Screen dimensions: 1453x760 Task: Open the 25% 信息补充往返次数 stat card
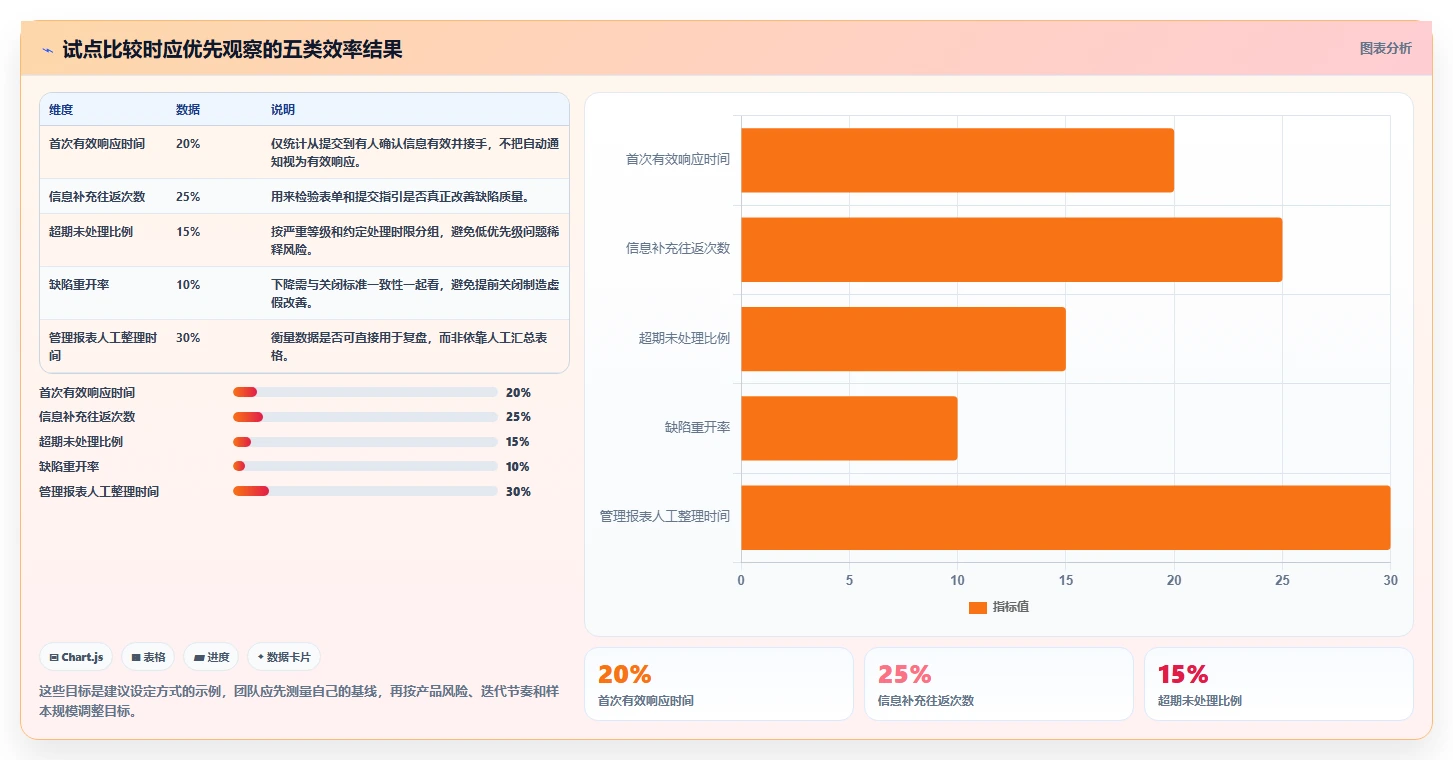tap(999, 684)
